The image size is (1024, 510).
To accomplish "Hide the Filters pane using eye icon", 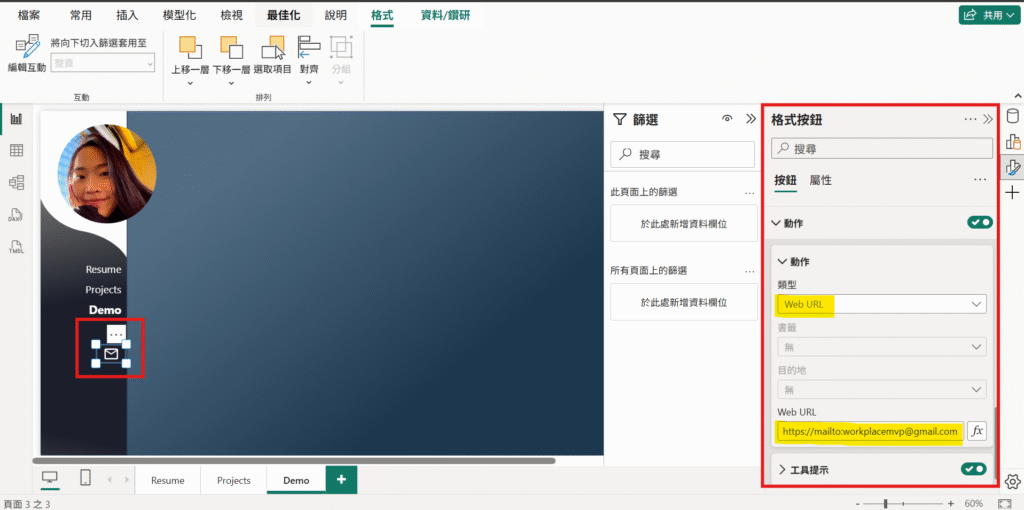I will point(727,119).
